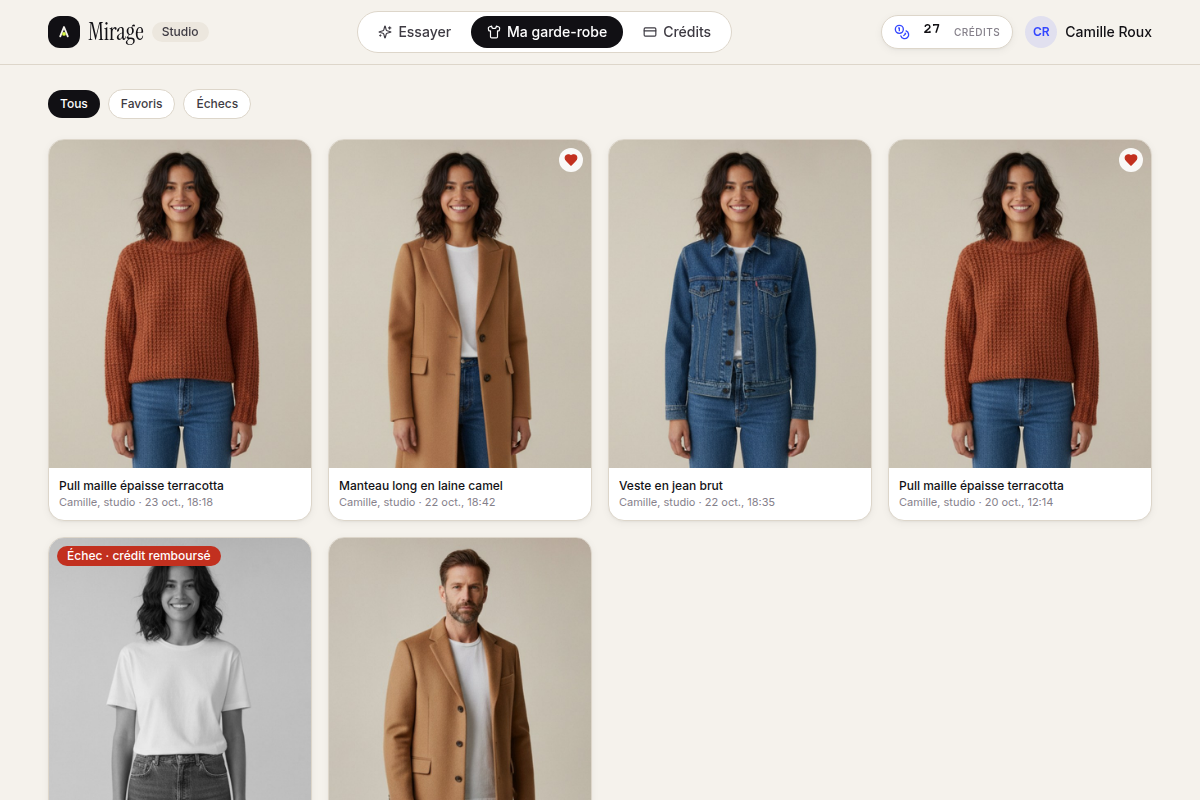Image resolution: width=1200 pixels, height=800 pixels.
Task: Click the shirt icon in Ma garde-robe
Action: point(494,32)
